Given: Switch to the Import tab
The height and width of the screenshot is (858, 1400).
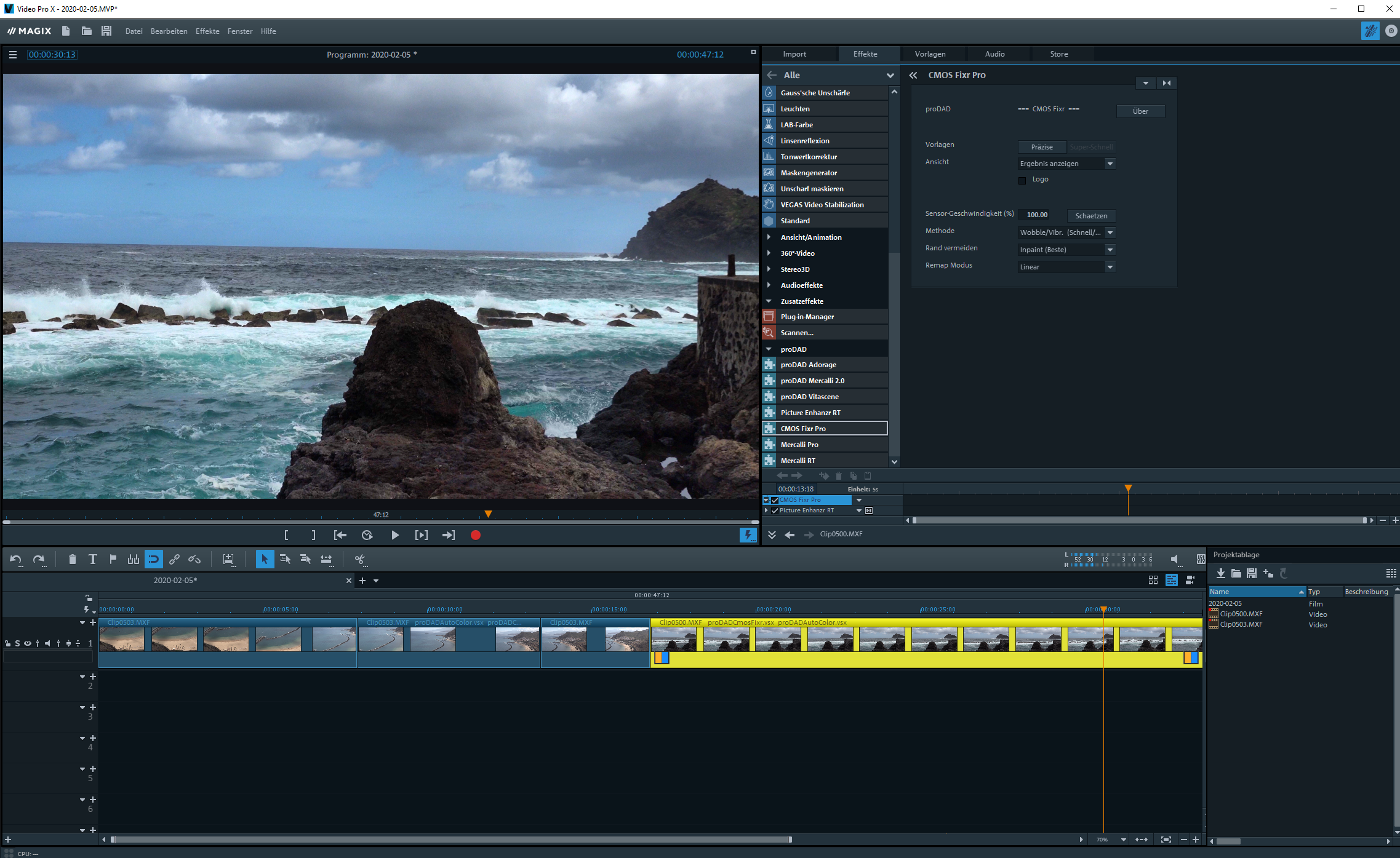Looking at the screenshot, I should pyautogui.click(x=794, y=54).
